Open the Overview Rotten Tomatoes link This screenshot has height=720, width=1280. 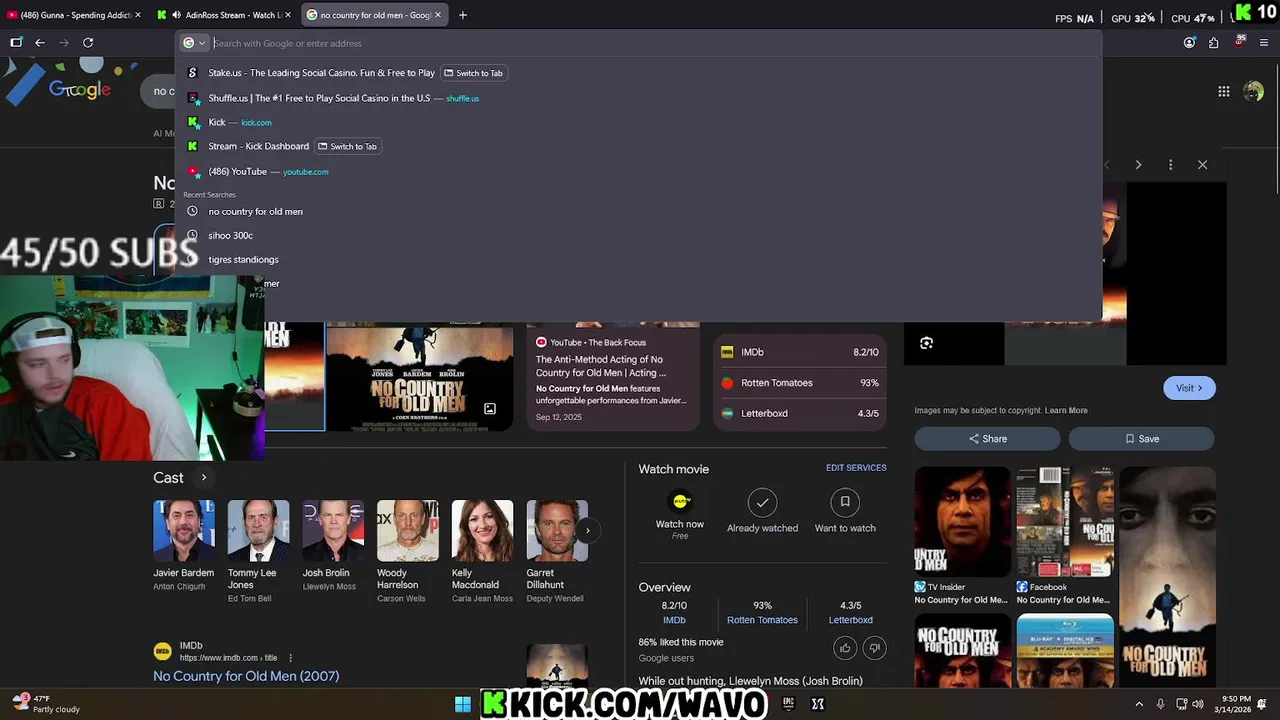[x=762, y=620]
